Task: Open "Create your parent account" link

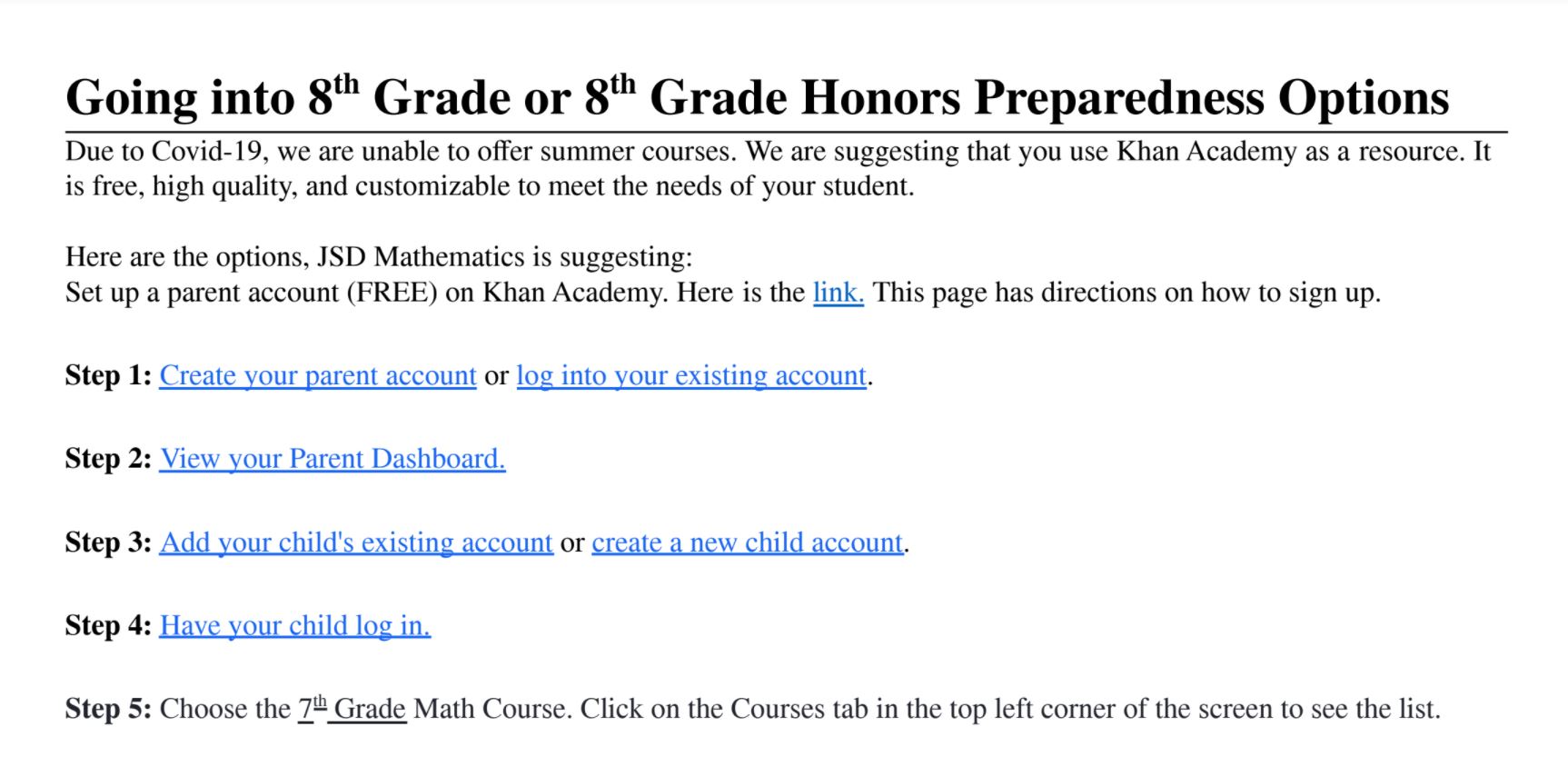Action: (318, 375)
